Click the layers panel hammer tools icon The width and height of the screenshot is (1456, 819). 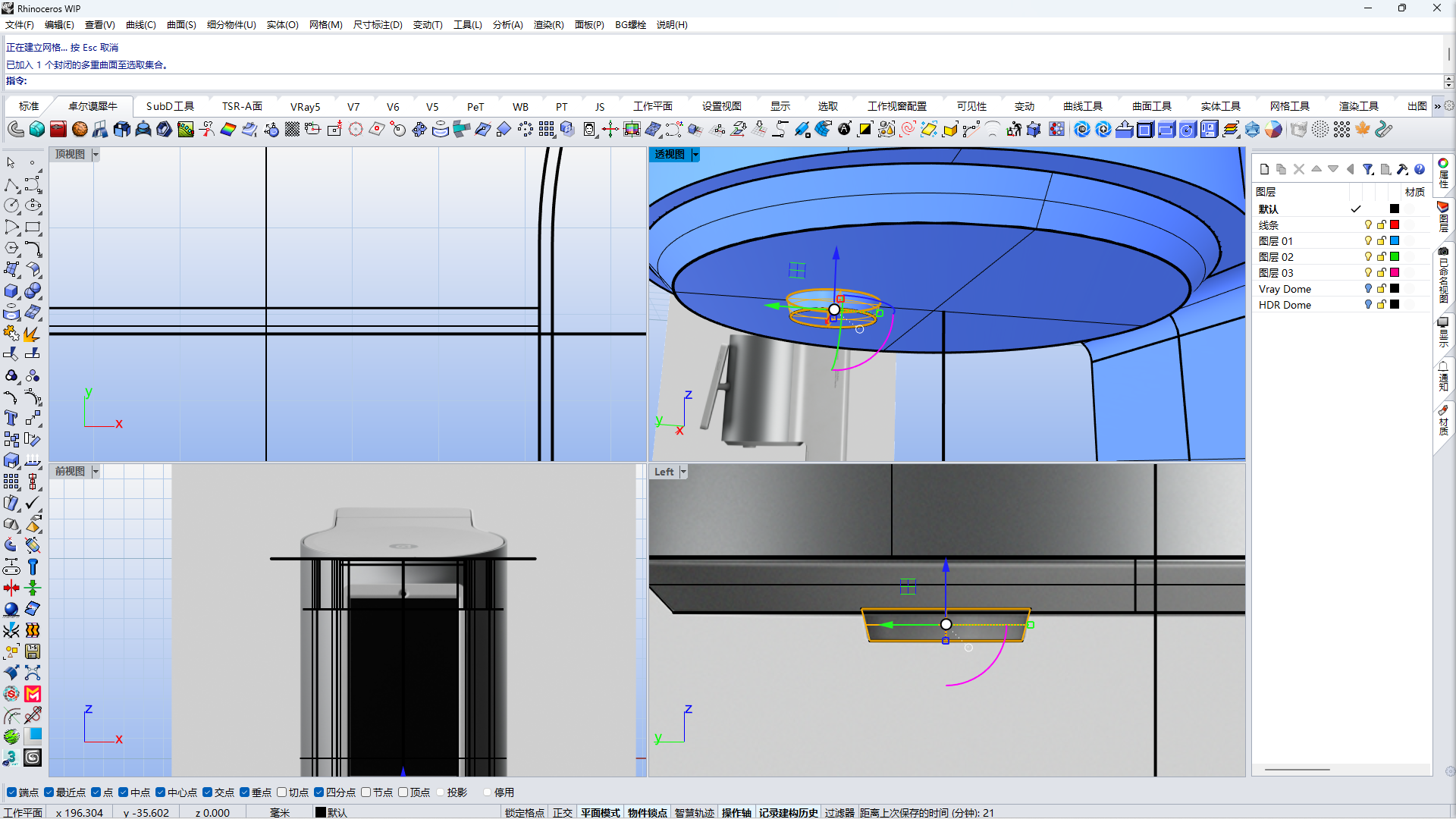pos(1402,169)
